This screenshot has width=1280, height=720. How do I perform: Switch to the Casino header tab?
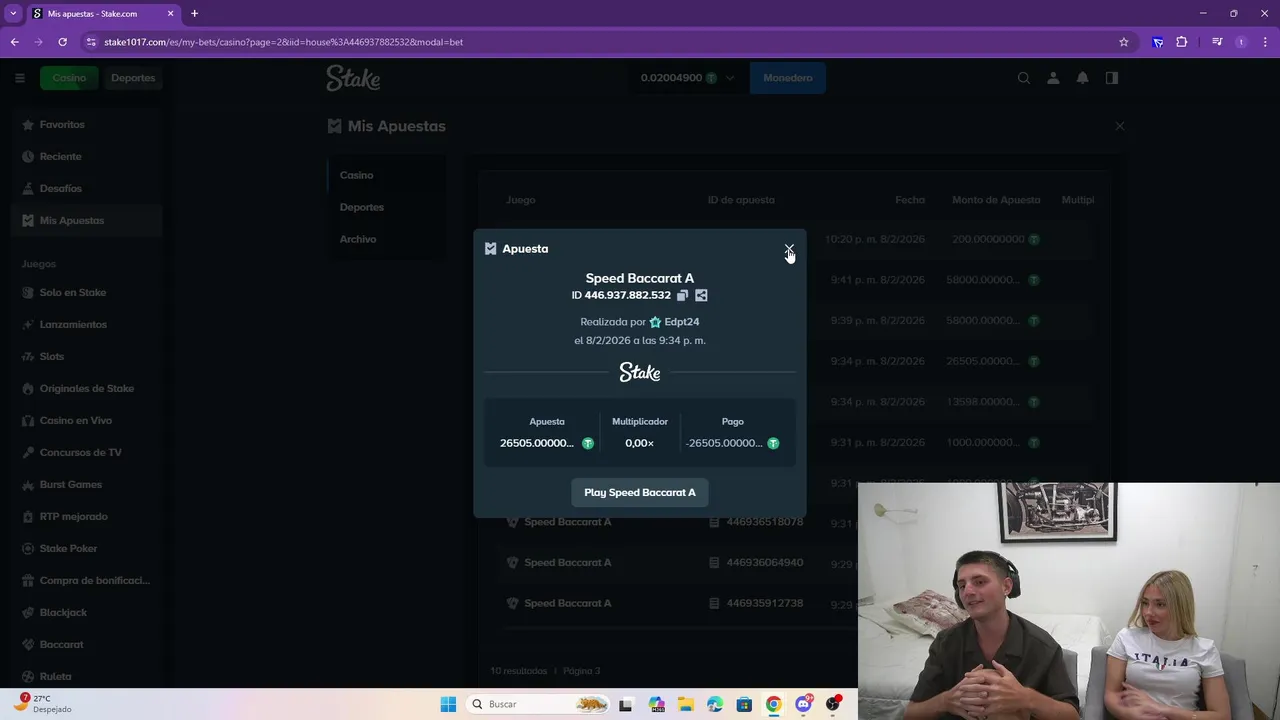coord(69,78)
